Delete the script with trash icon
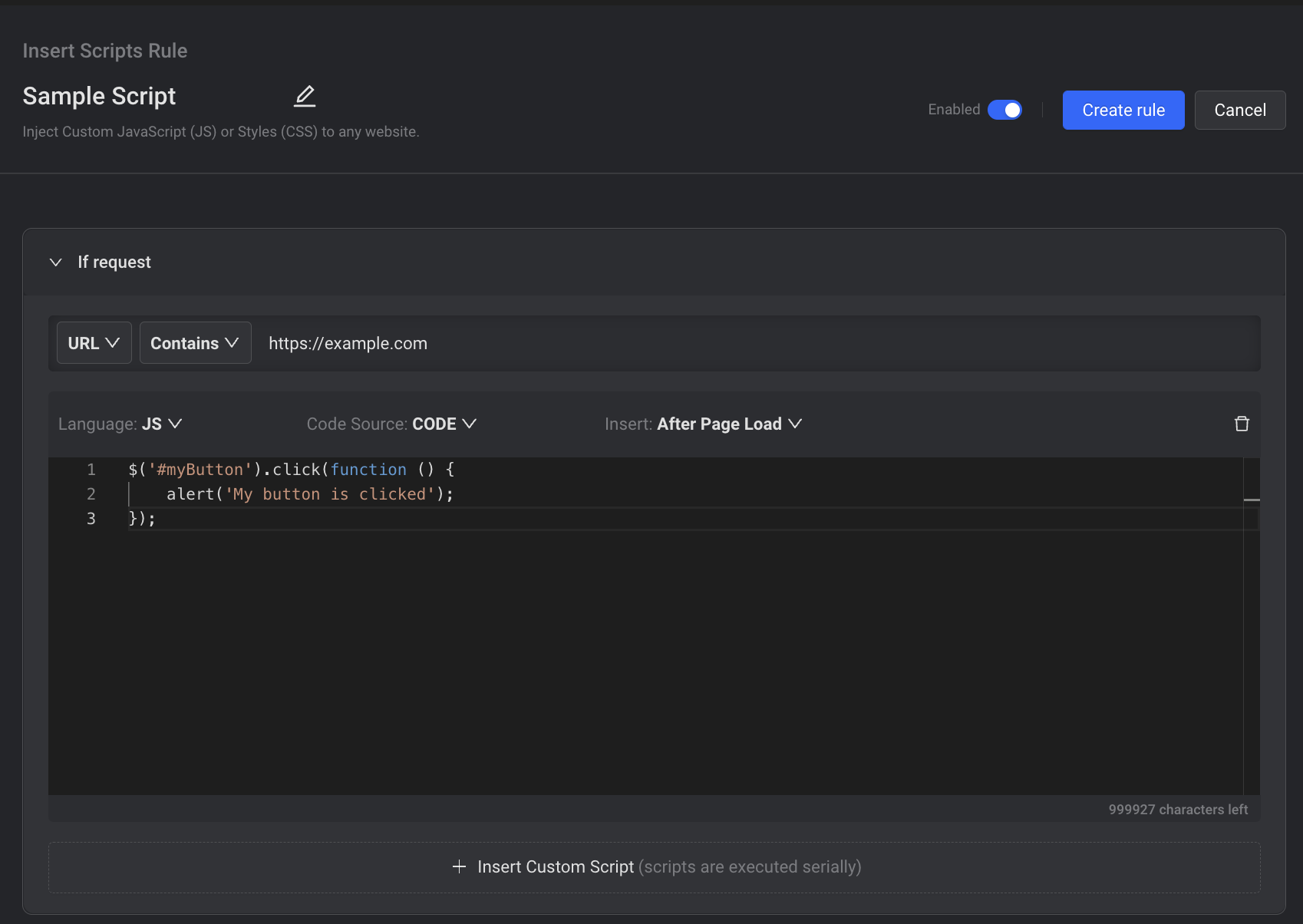Screen dimensions: 1303x924 click(1242, 424)
